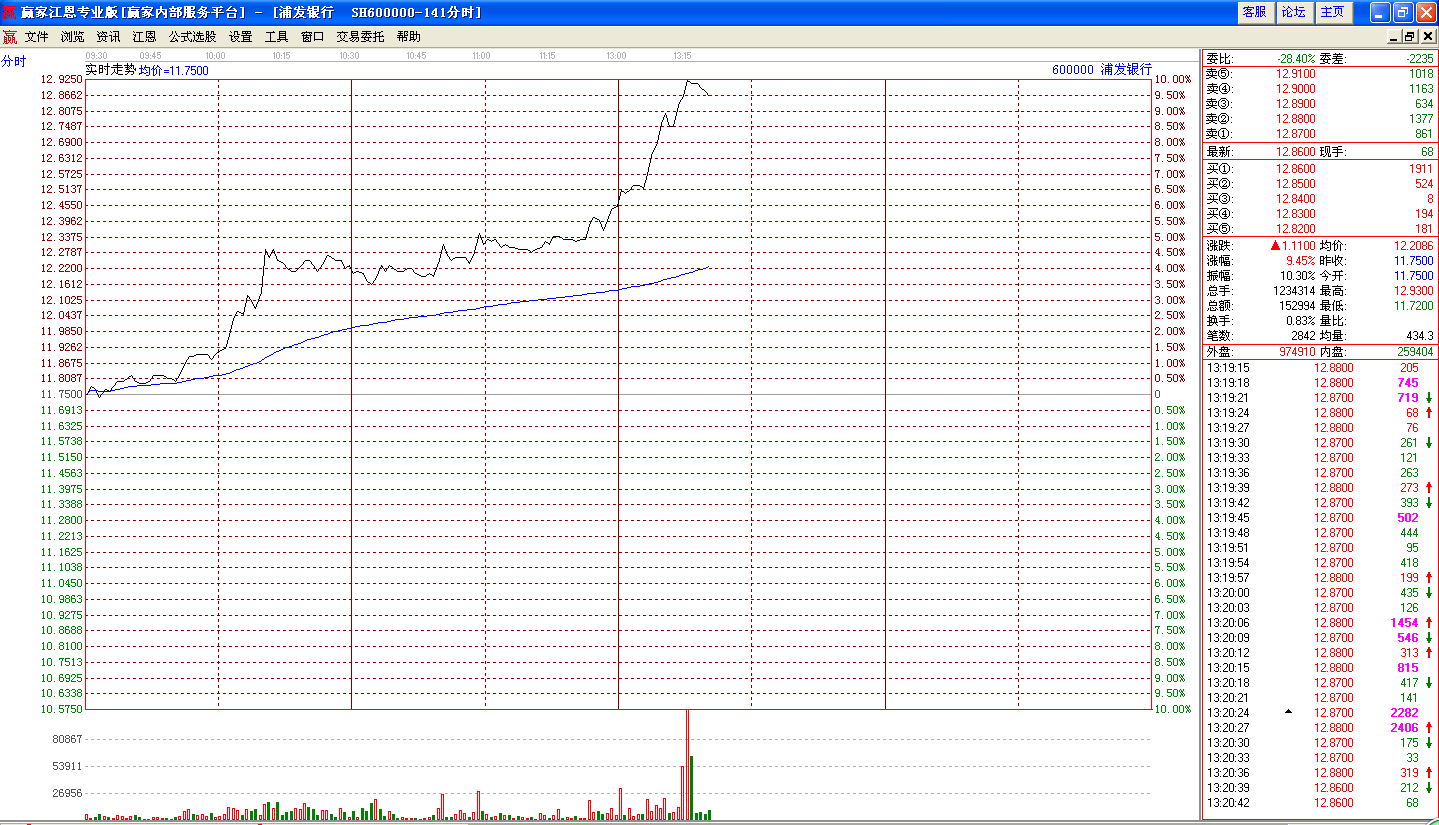Click the 委比 value -28.40%
This screenshot has width=1439, height=825.
click(1295, 59)
